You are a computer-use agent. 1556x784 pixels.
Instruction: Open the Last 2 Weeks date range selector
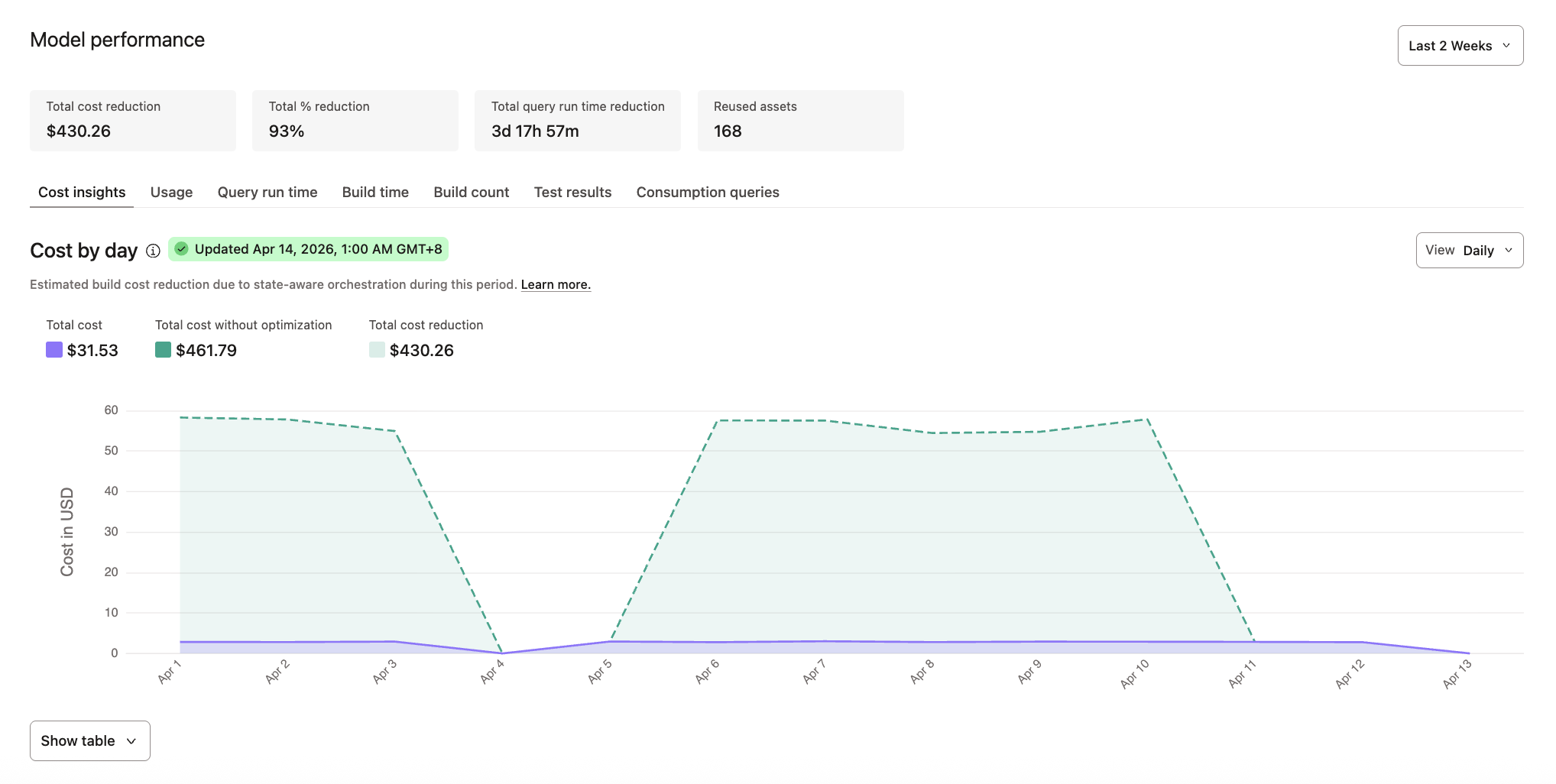[1459, 44]
